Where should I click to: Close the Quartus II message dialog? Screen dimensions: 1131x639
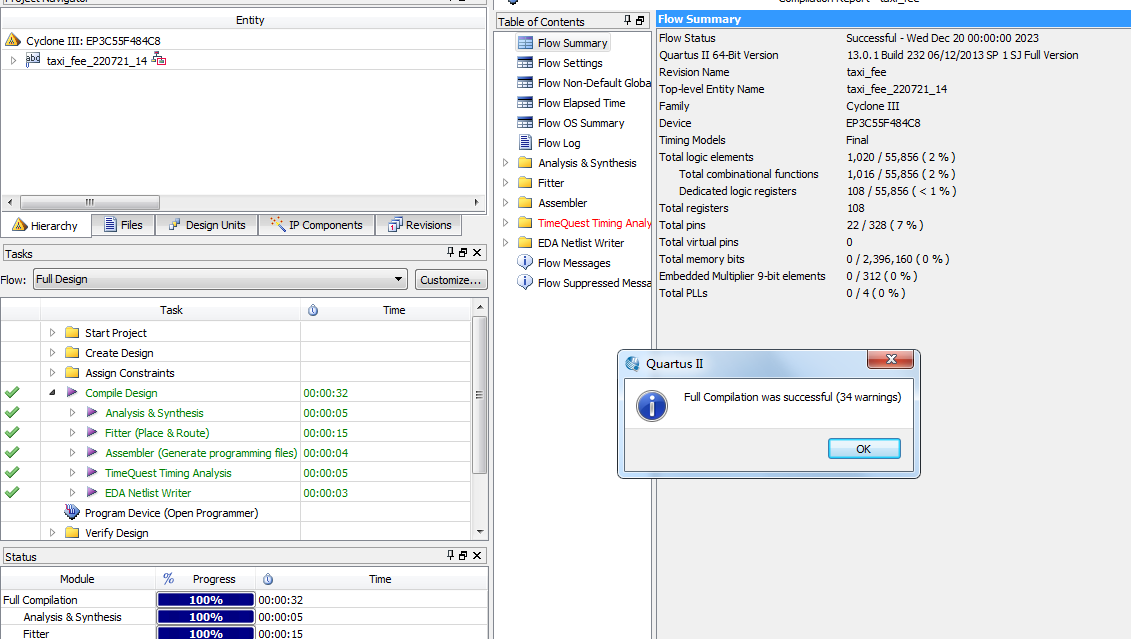click(x=891, y=359)
